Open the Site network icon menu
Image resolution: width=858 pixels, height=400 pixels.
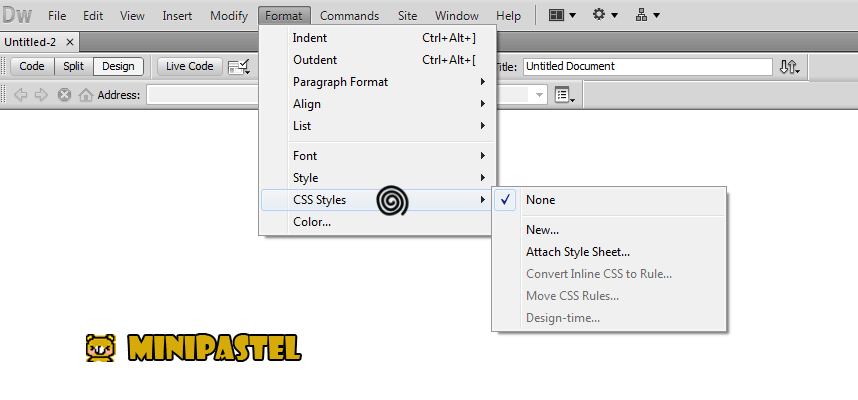tap(647, 15)
